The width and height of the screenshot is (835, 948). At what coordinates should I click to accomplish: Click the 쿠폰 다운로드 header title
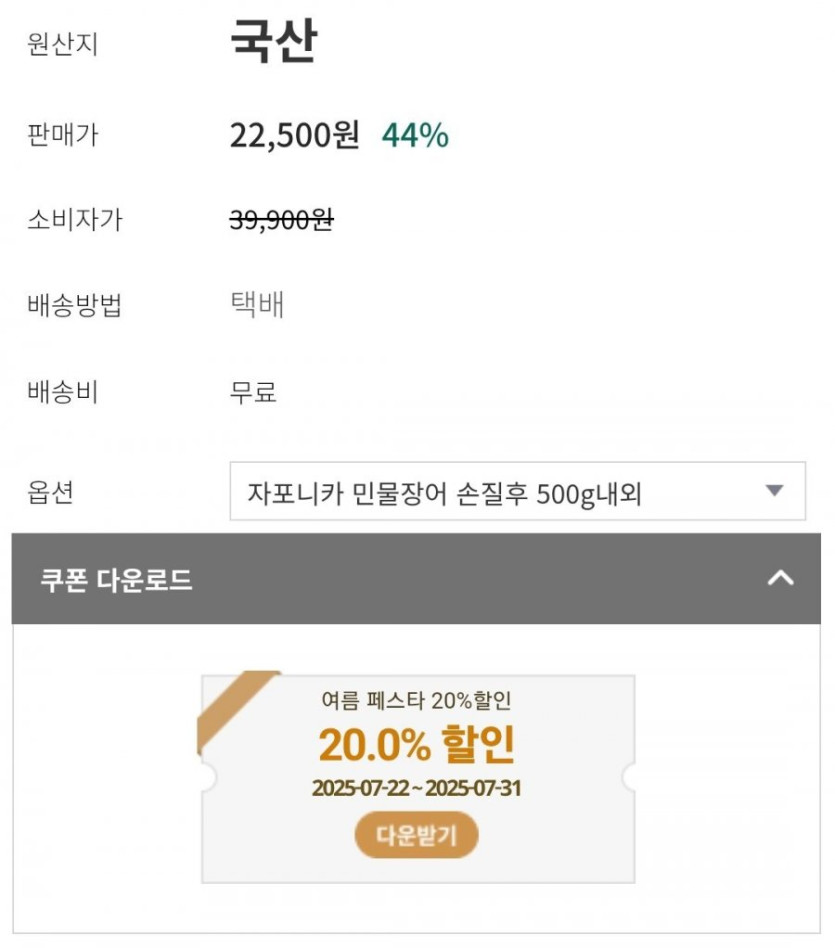tap(117, 580)
